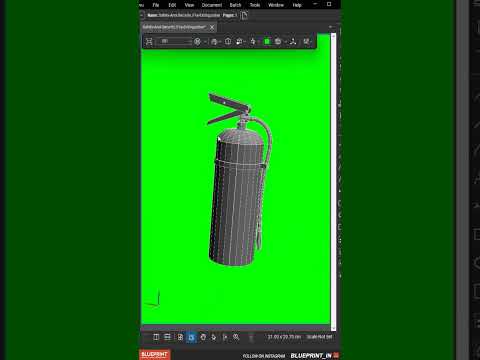This screenshot has height=360, width=480.
Task: Click the 3D lighting icon
Action: (x=253, y=42)
